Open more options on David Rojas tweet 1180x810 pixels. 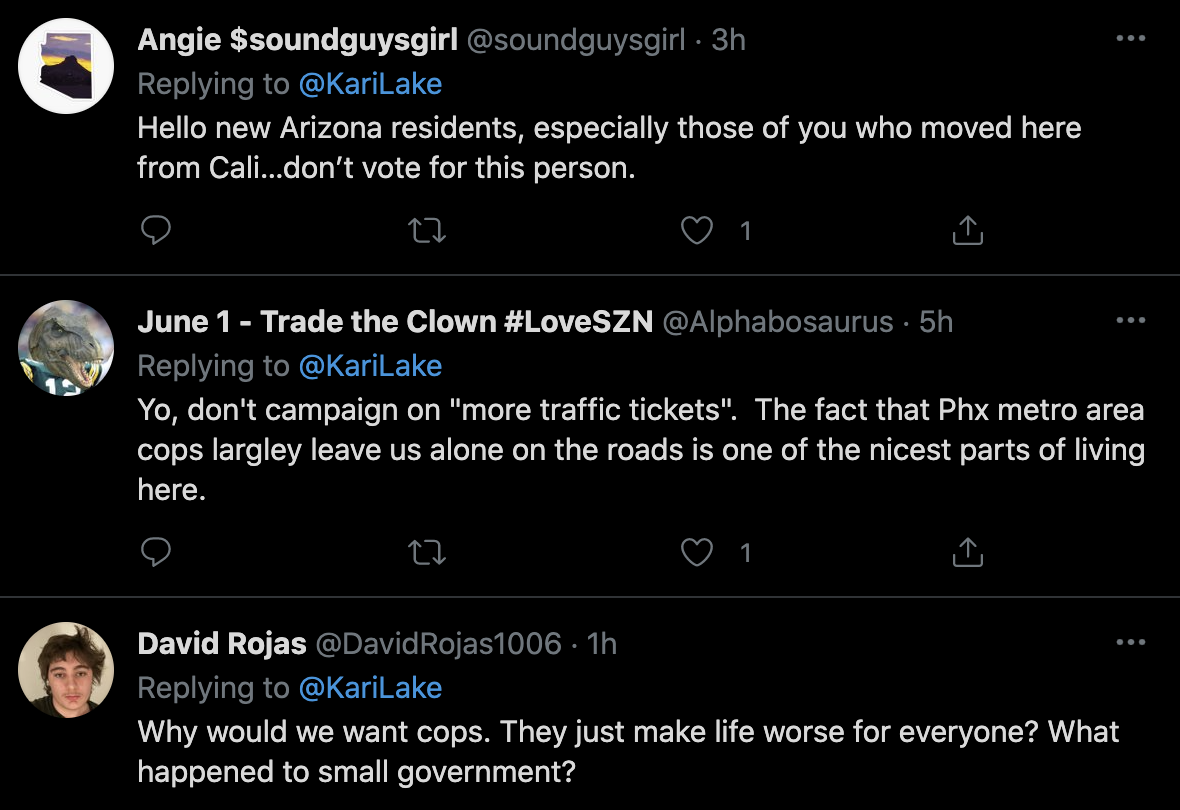pos(1130,642)
